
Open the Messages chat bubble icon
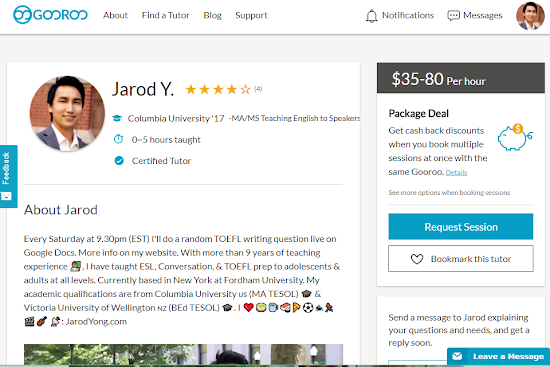pos(453,15)
